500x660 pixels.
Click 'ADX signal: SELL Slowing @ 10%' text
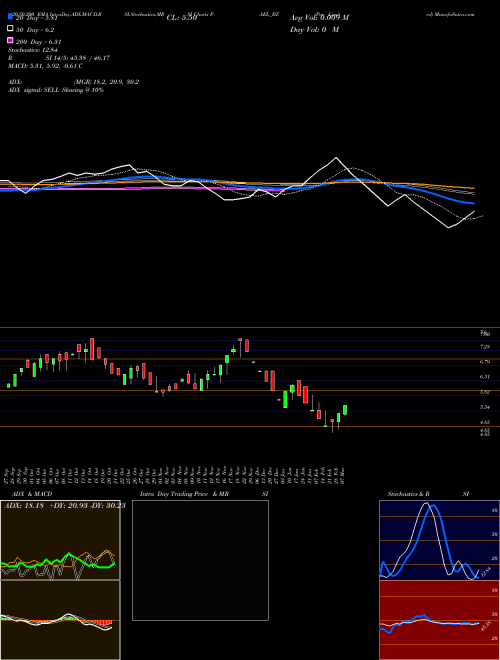tap(56, 90)
